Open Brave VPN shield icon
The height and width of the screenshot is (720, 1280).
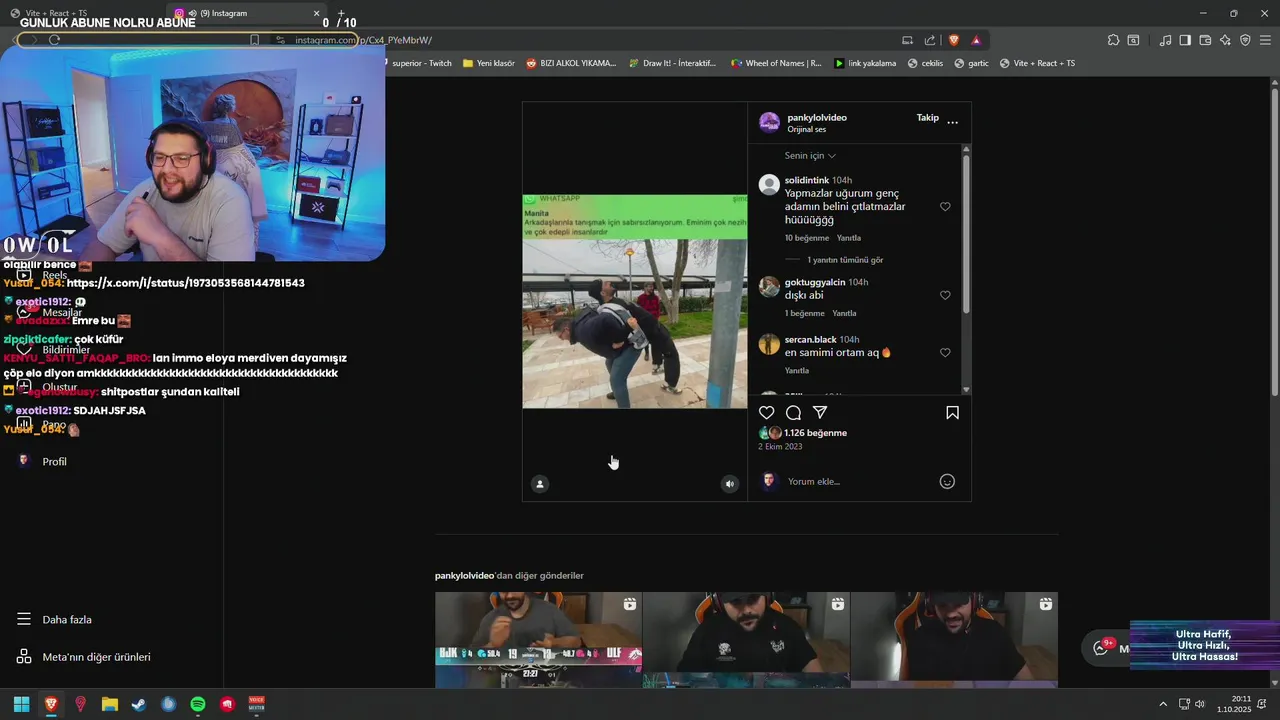click(1245, 40)
